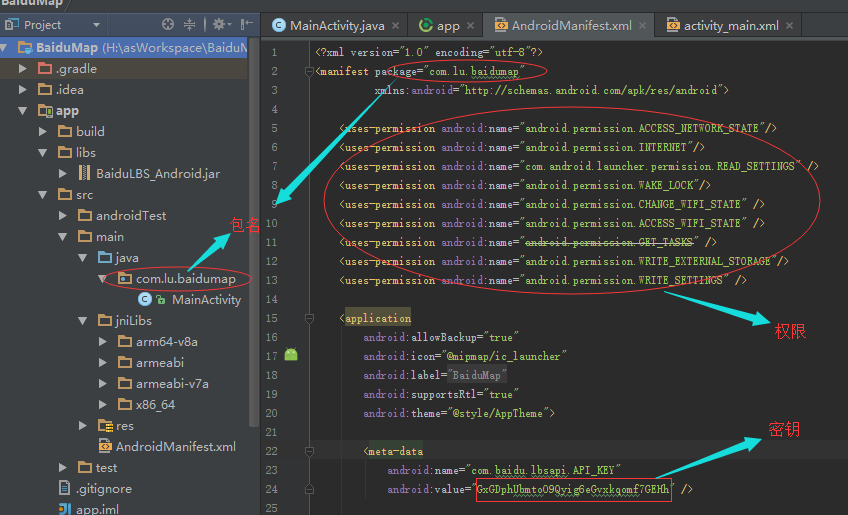This screenshot has height=515, width=848.
Task: Click the .gradle folder icon
Action: pyautogui.click(x=45, y=69)
